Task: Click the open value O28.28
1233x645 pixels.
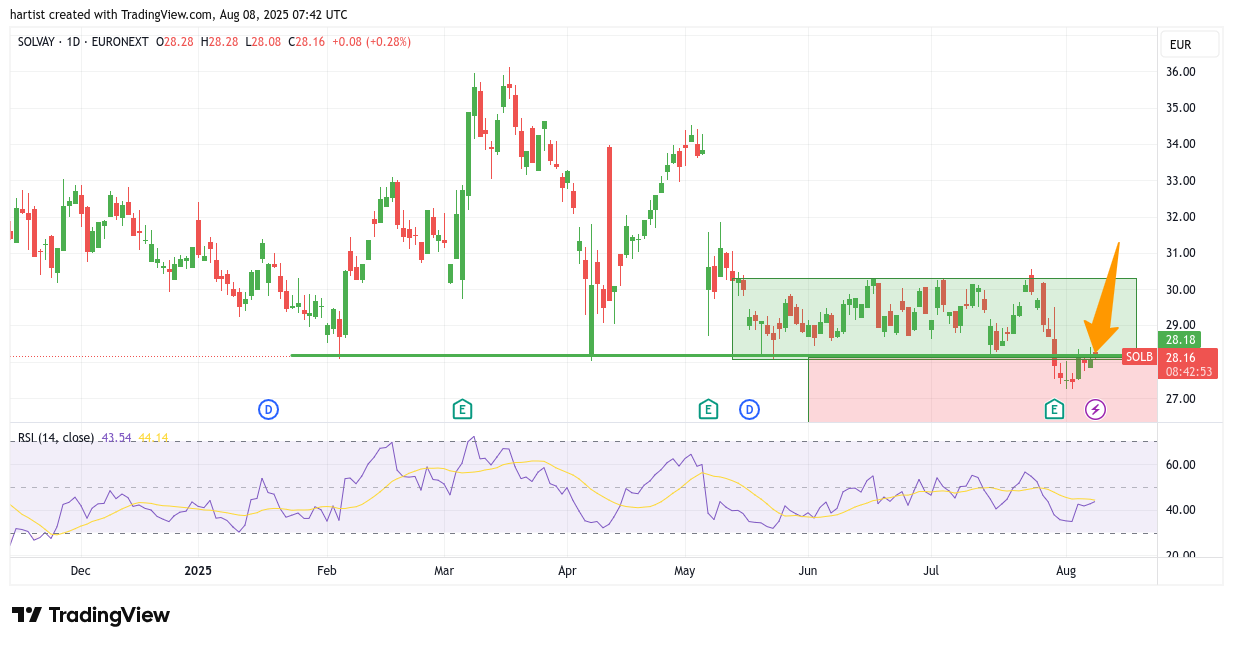Action: [x=176, y=42]
